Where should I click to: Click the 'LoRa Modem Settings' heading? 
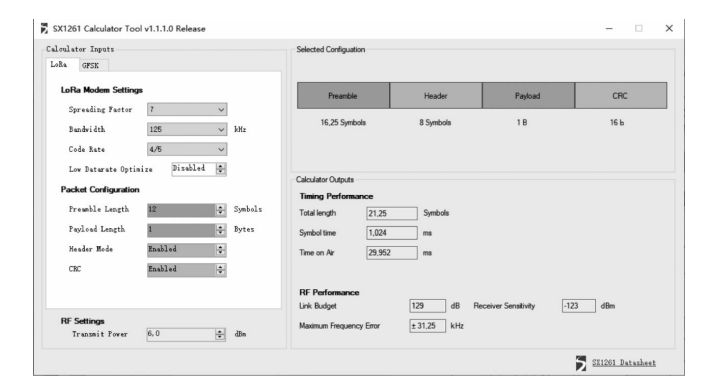pos(102,90)
